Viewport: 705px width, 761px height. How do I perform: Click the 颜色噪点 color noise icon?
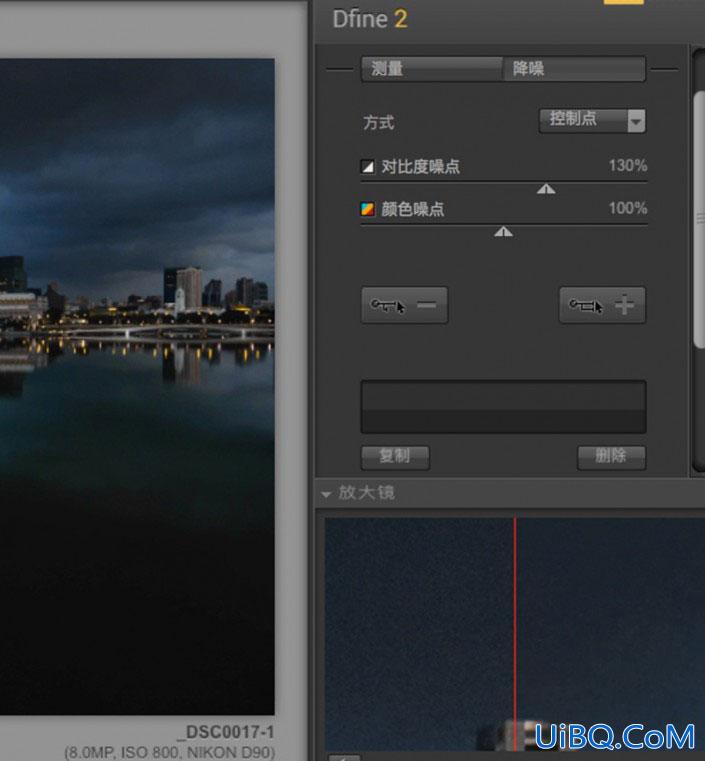tap(368, 209)
